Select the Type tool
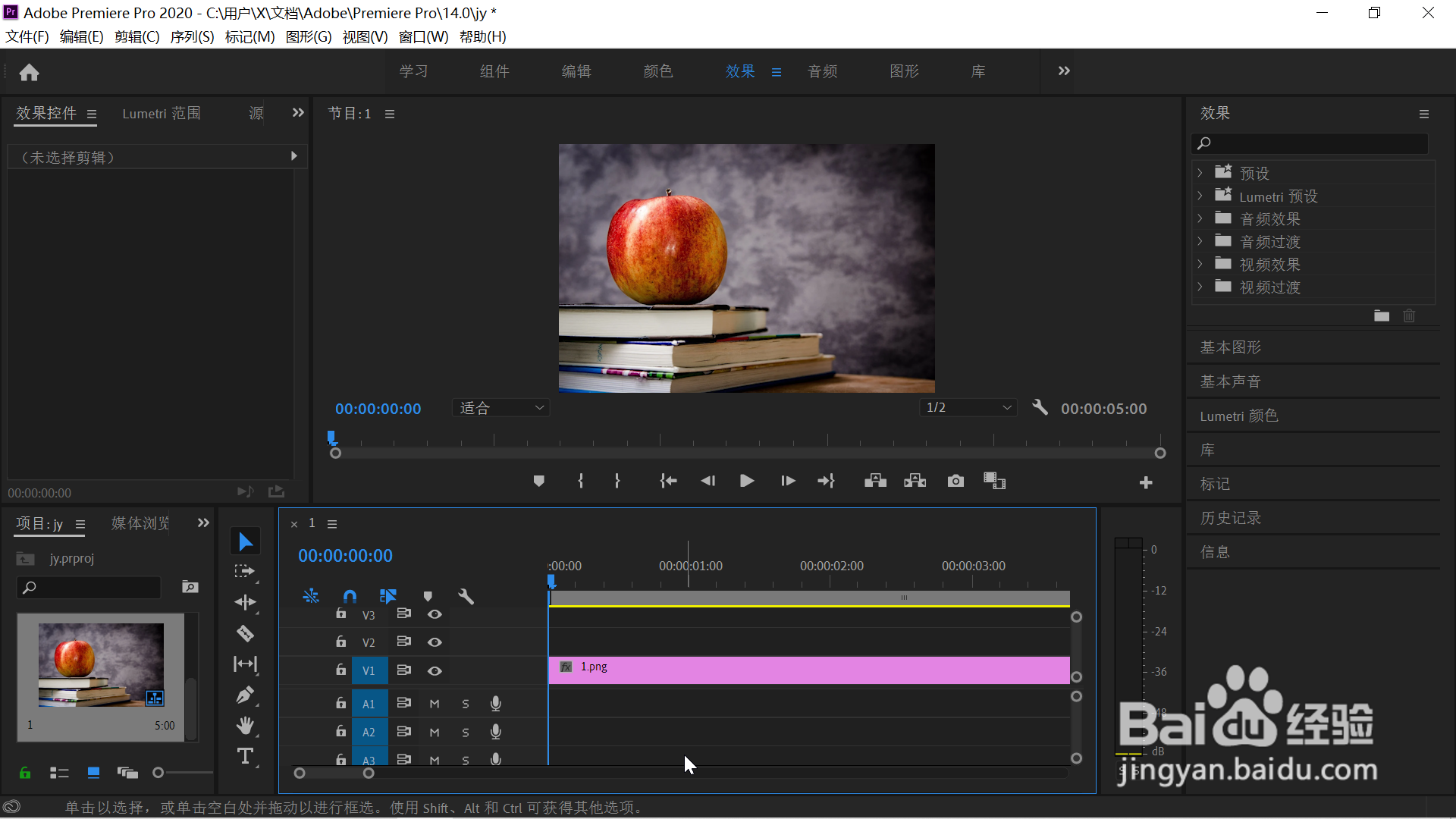This screenshot has height=819, width=1456. point(245,756)
